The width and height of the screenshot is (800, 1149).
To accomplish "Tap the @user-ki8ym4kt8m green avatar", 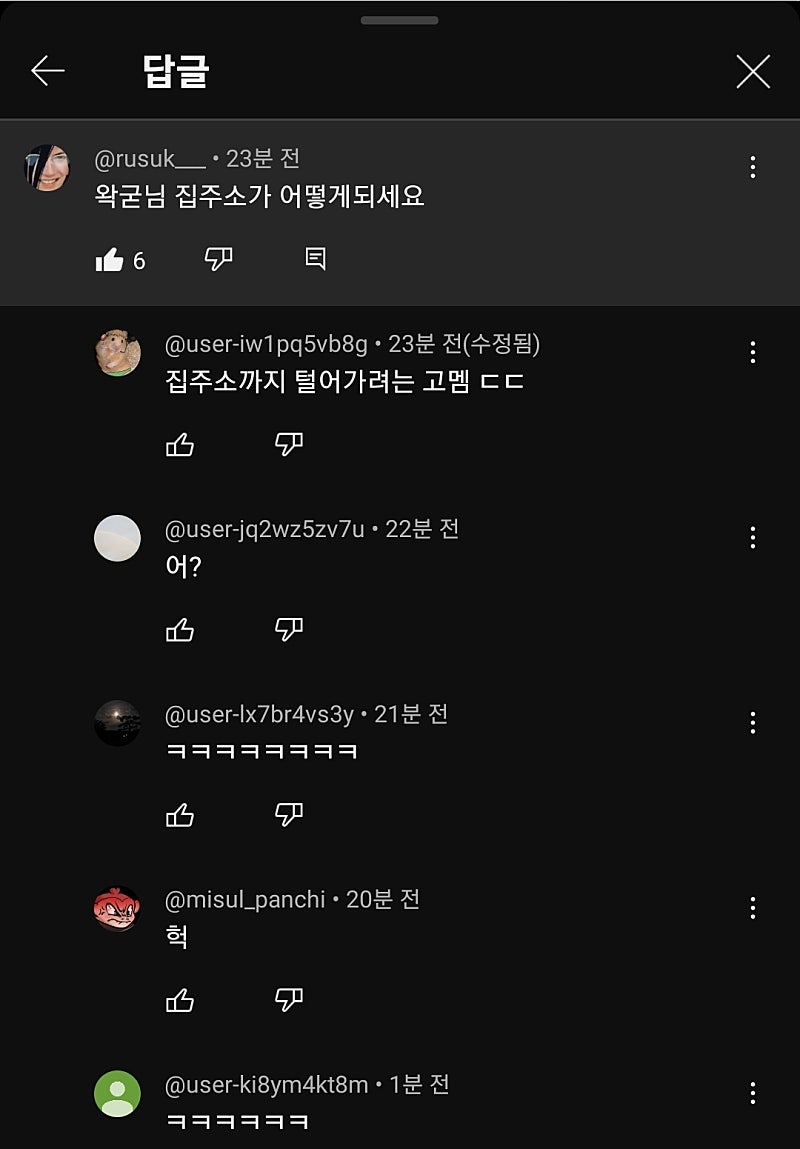I will [x=117, y=1093].
